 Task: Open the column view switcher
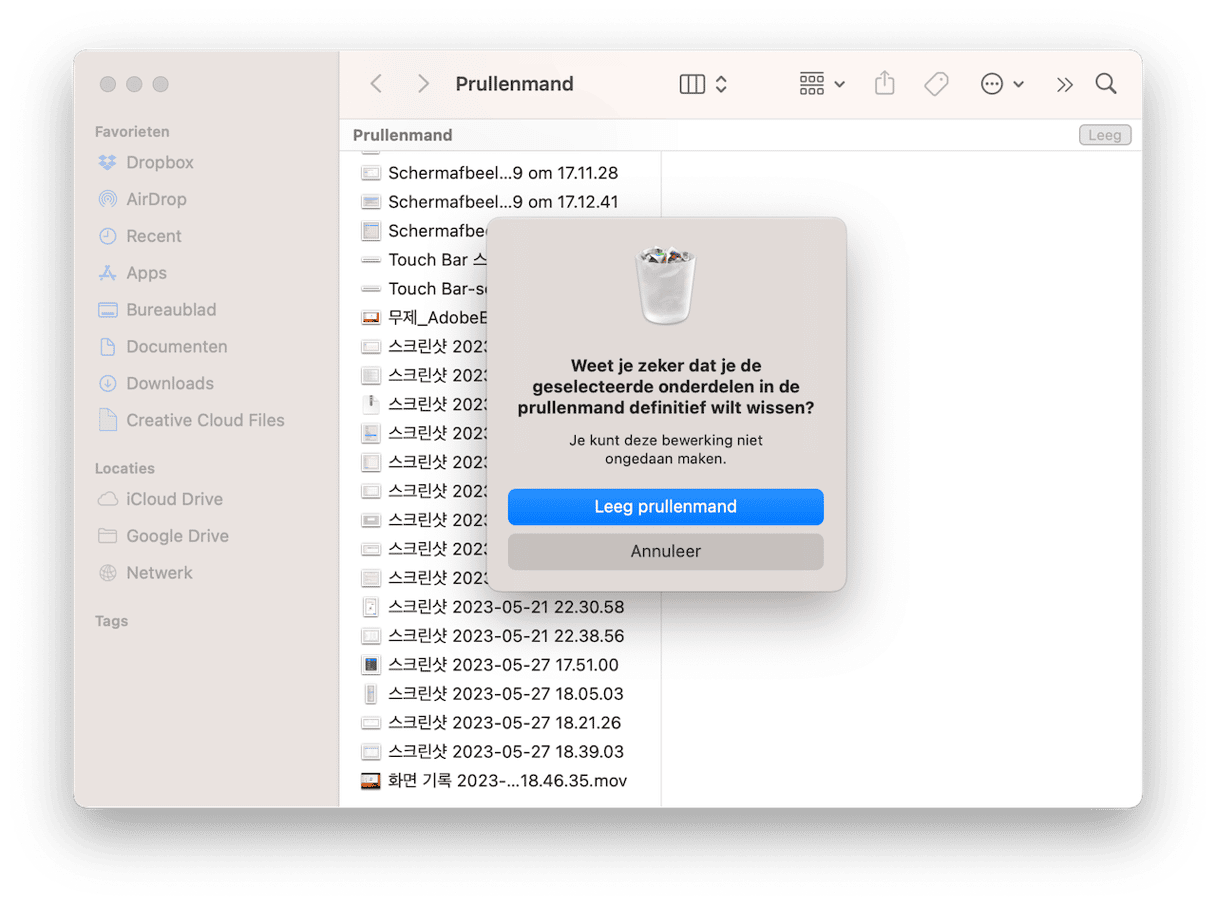click(x=703, y=84)
